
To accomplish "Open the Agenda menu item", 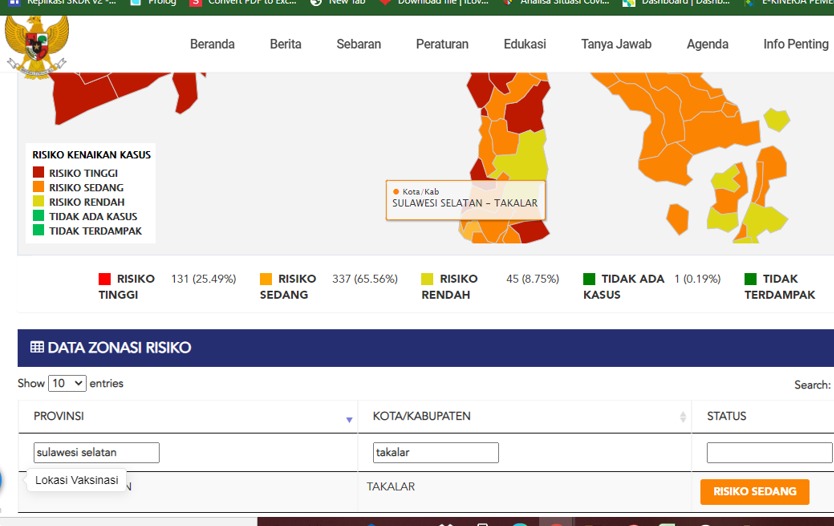I will (707, 44).
